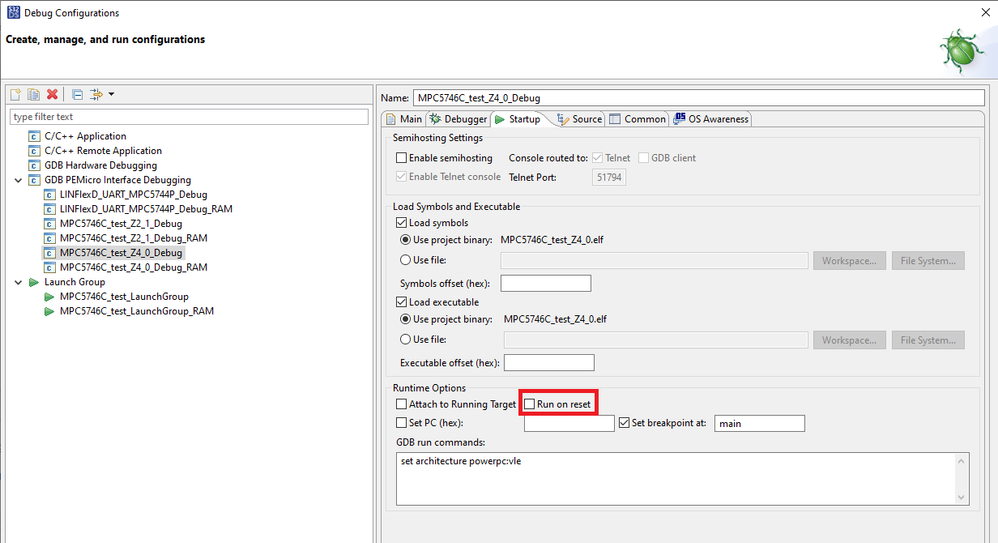Close the Debug Configurations dialog
Screen dimensions: 998x543
985,13
